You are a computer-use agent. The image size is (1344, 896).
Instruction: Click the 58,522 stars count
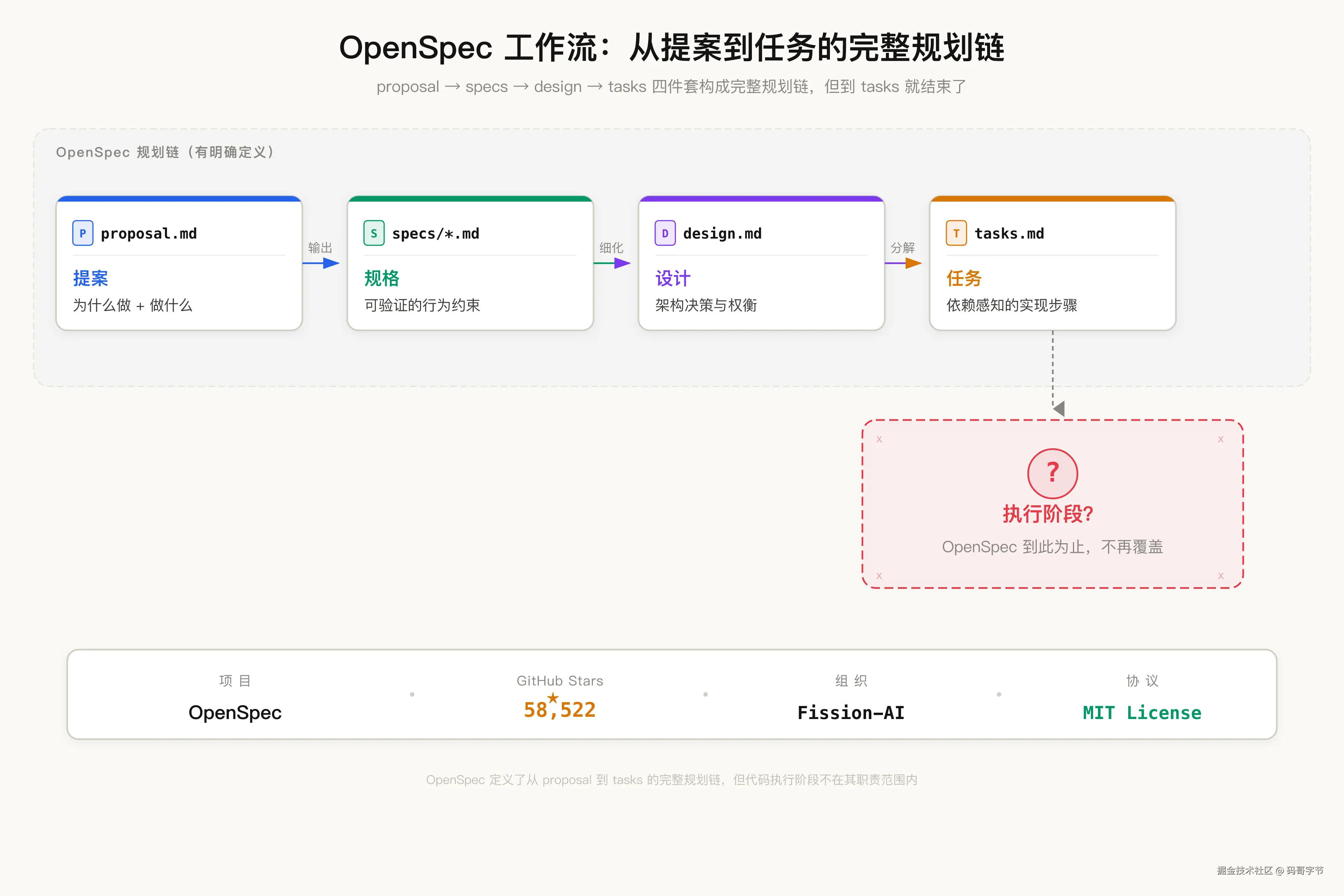560,710
